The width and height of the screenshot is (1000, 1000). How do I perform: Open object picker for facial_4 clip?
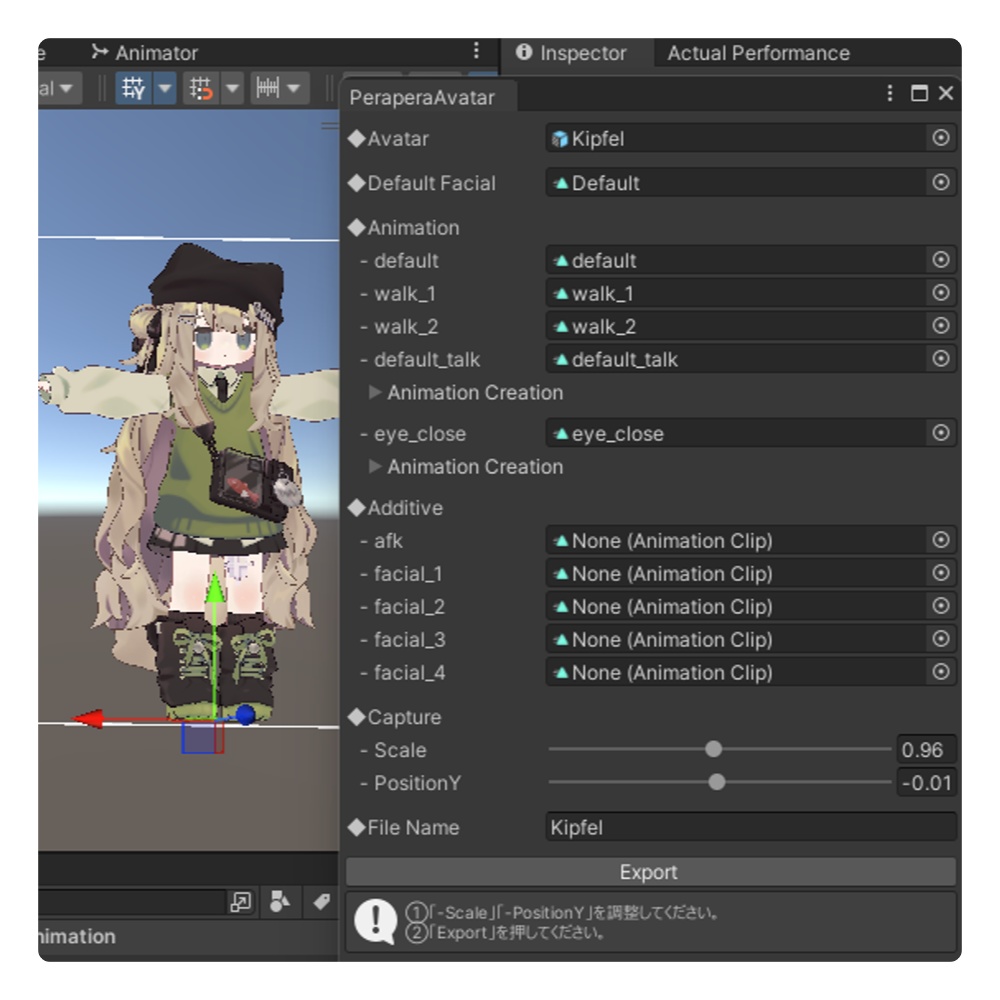coord(941,672)
